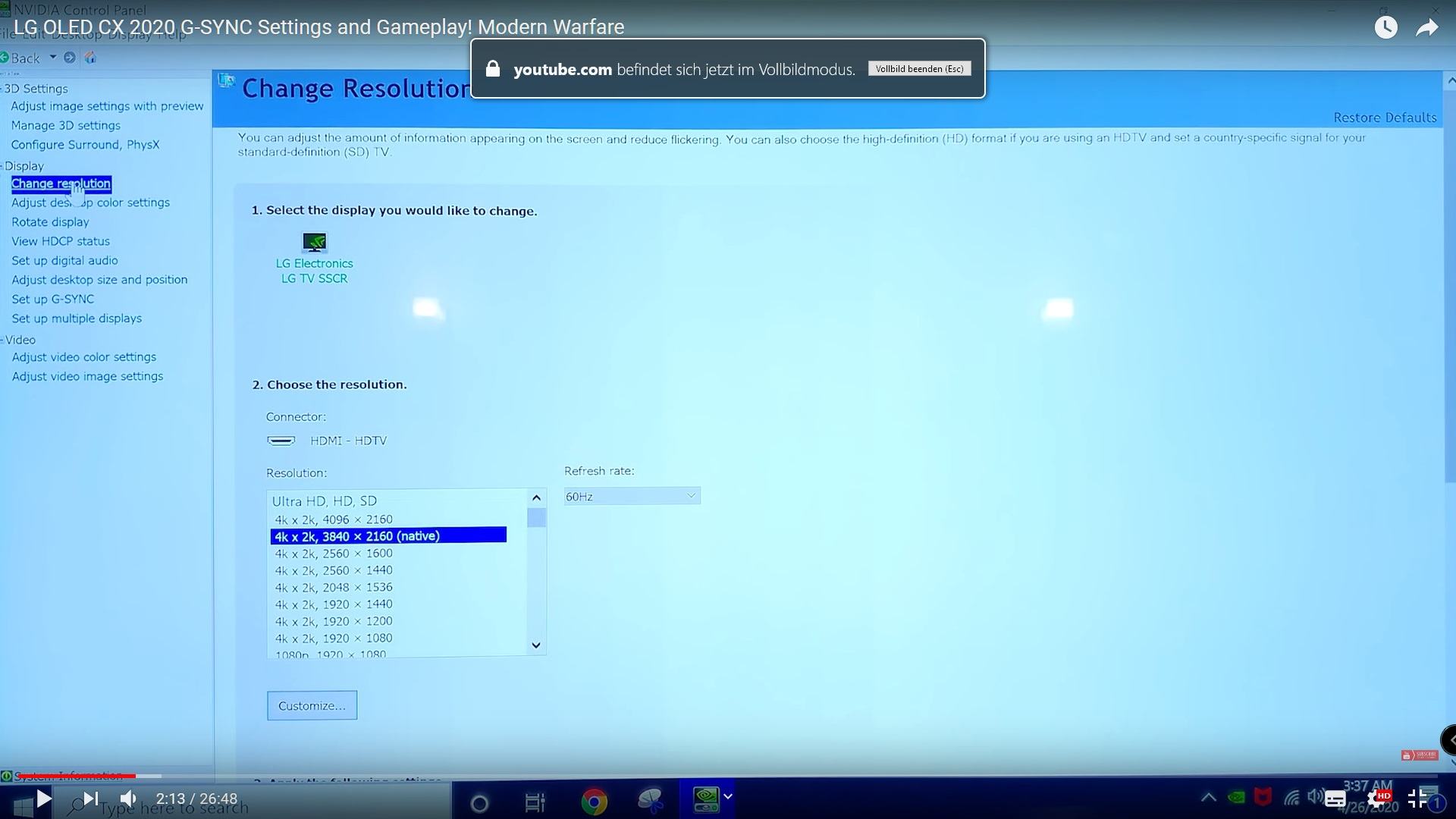Screen dimensions: 1456x819
Task: Open YouTube player settings gear
Action: point(1378,799)
